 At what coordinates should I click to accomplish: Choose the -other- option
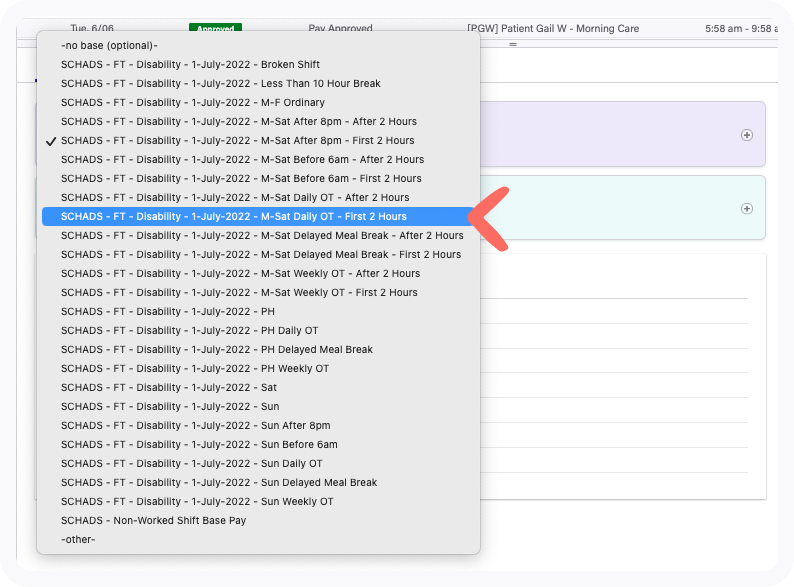78,540
